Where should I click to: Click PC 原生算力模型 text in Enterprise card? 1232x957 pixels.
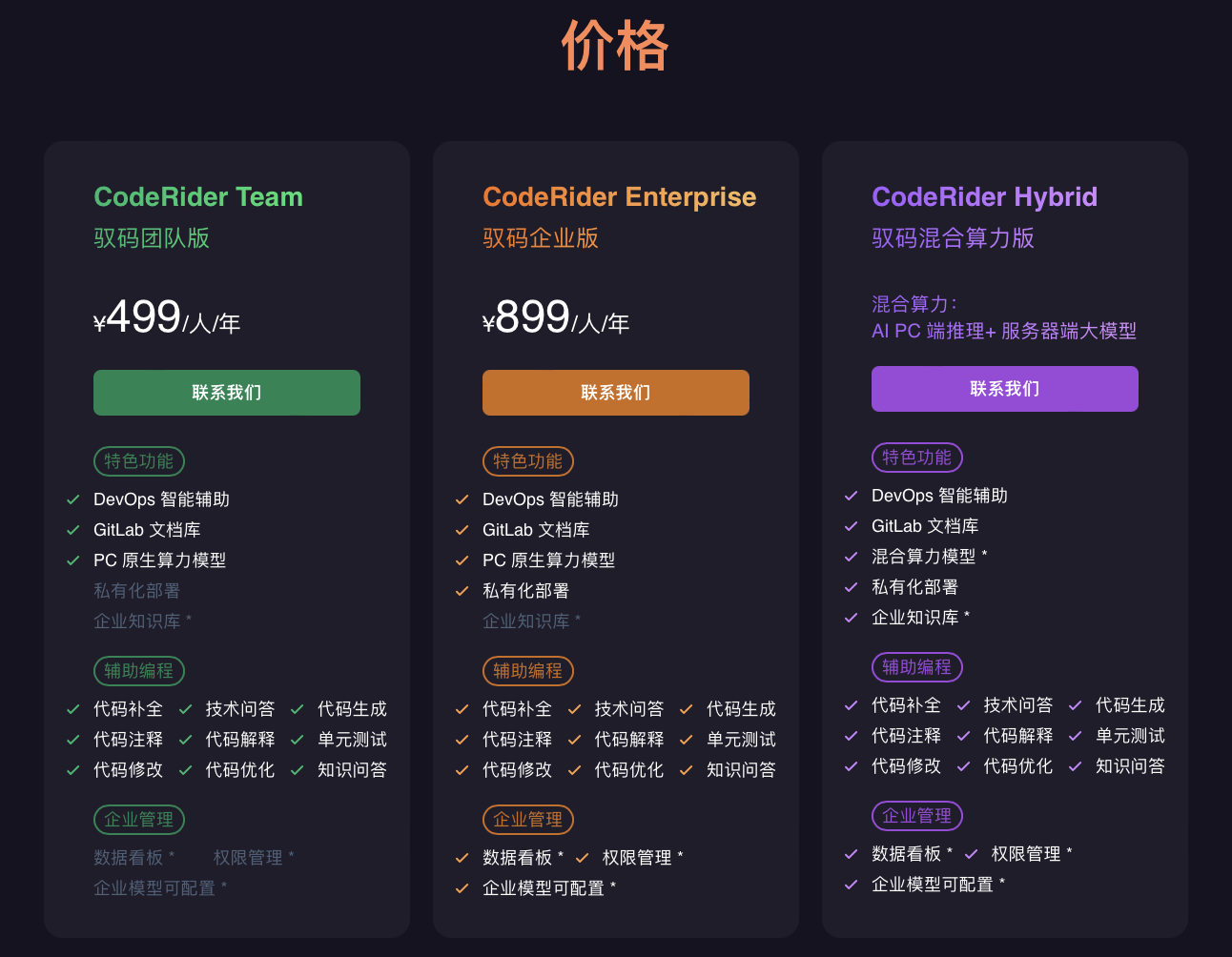click(x=549, y=560)
